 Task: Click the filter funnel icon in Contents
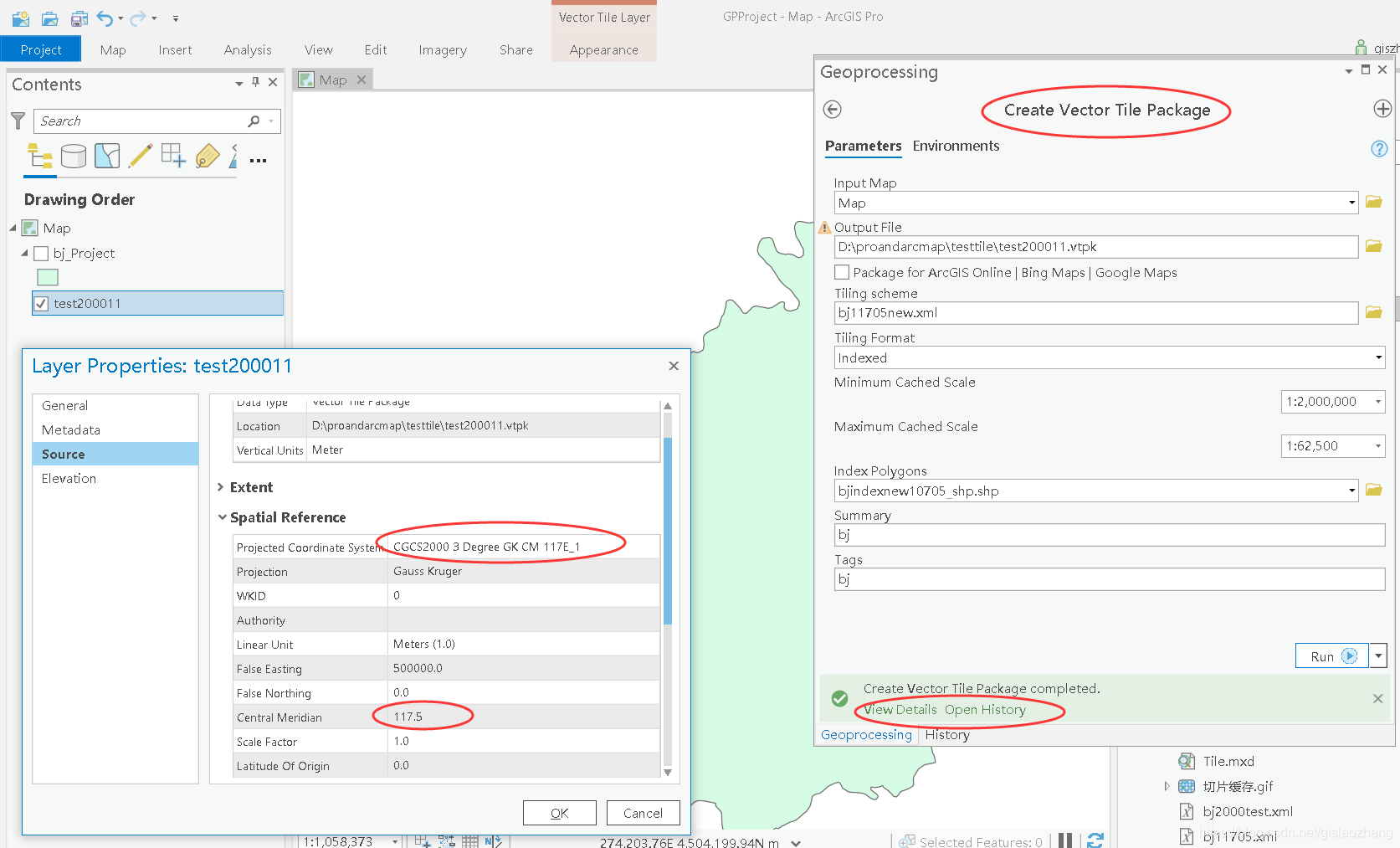(x=18, y=121)
